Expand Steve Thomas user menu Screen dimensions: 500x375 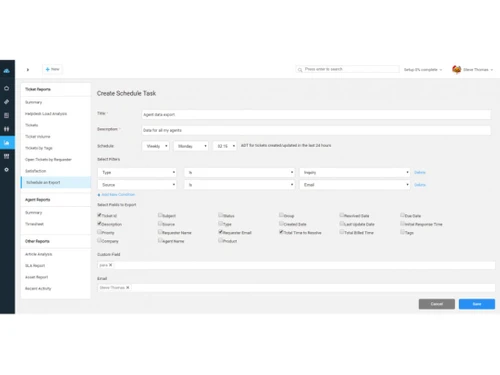[x=478, y=70]
